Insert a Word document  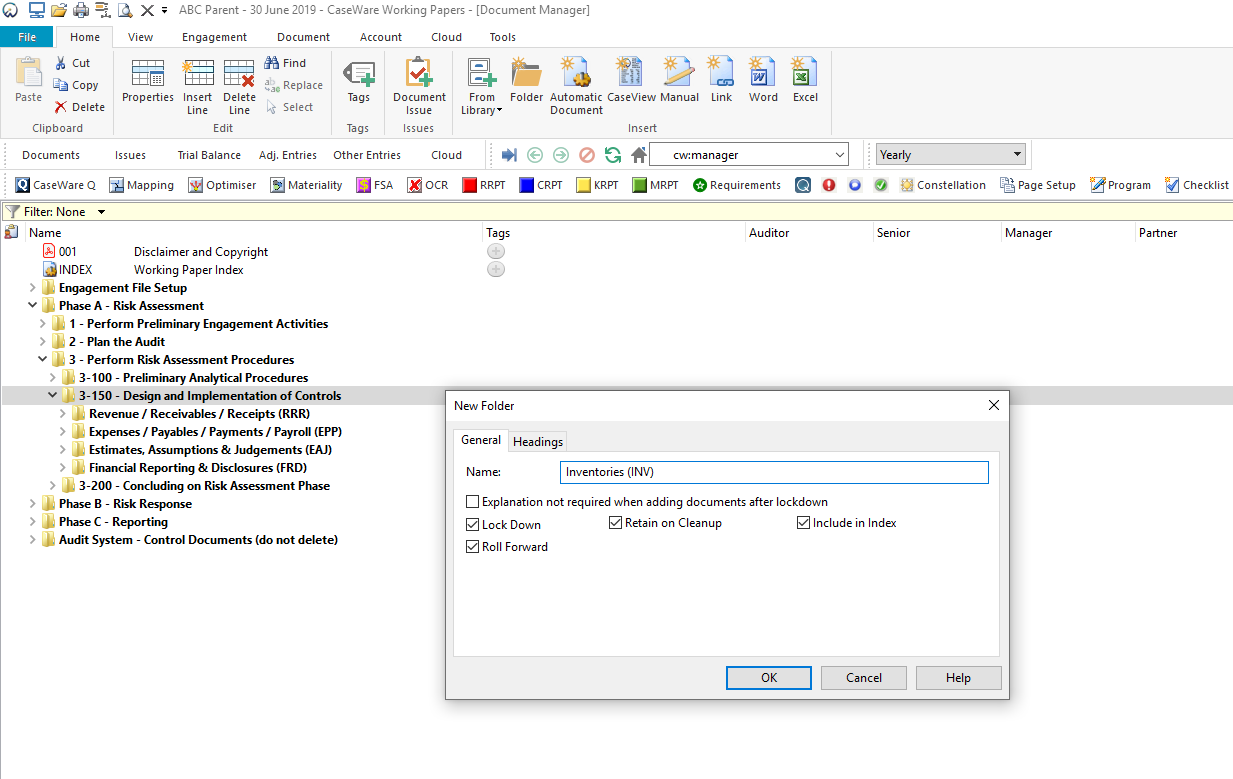[x=763, y=80]
